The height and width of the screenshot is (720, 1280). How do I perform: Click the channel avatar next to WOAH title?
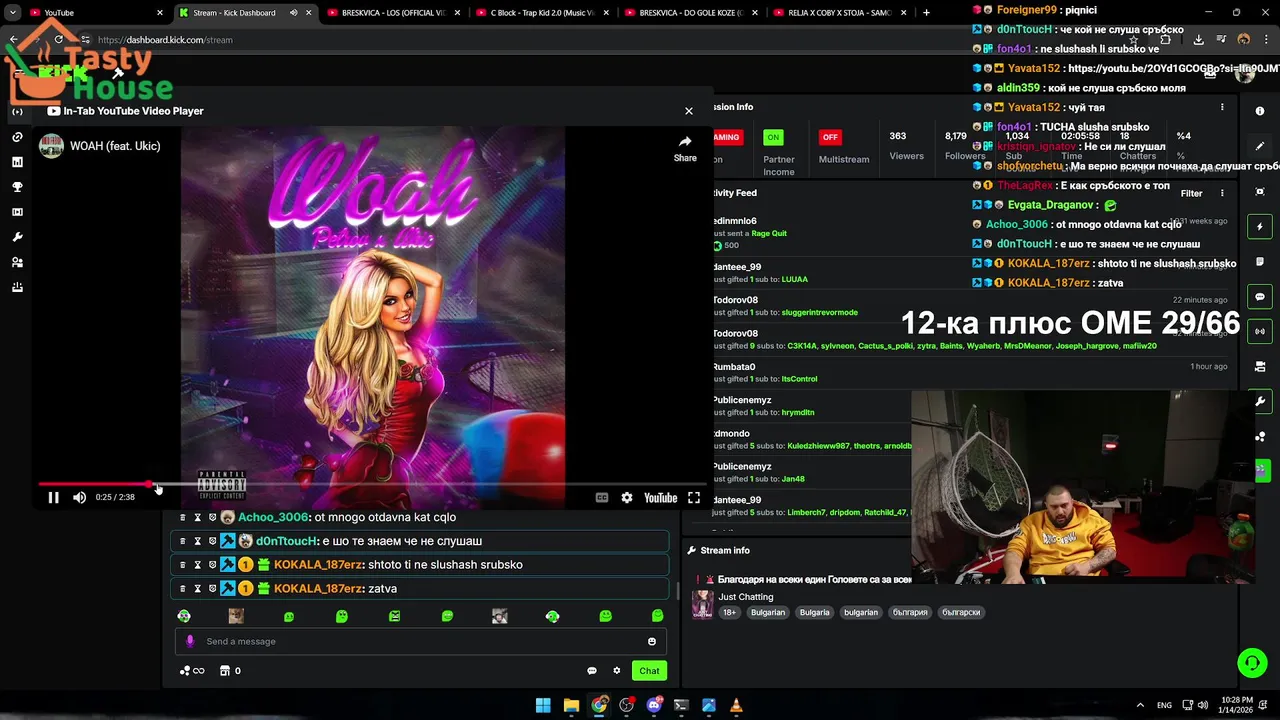pos(51,146)
